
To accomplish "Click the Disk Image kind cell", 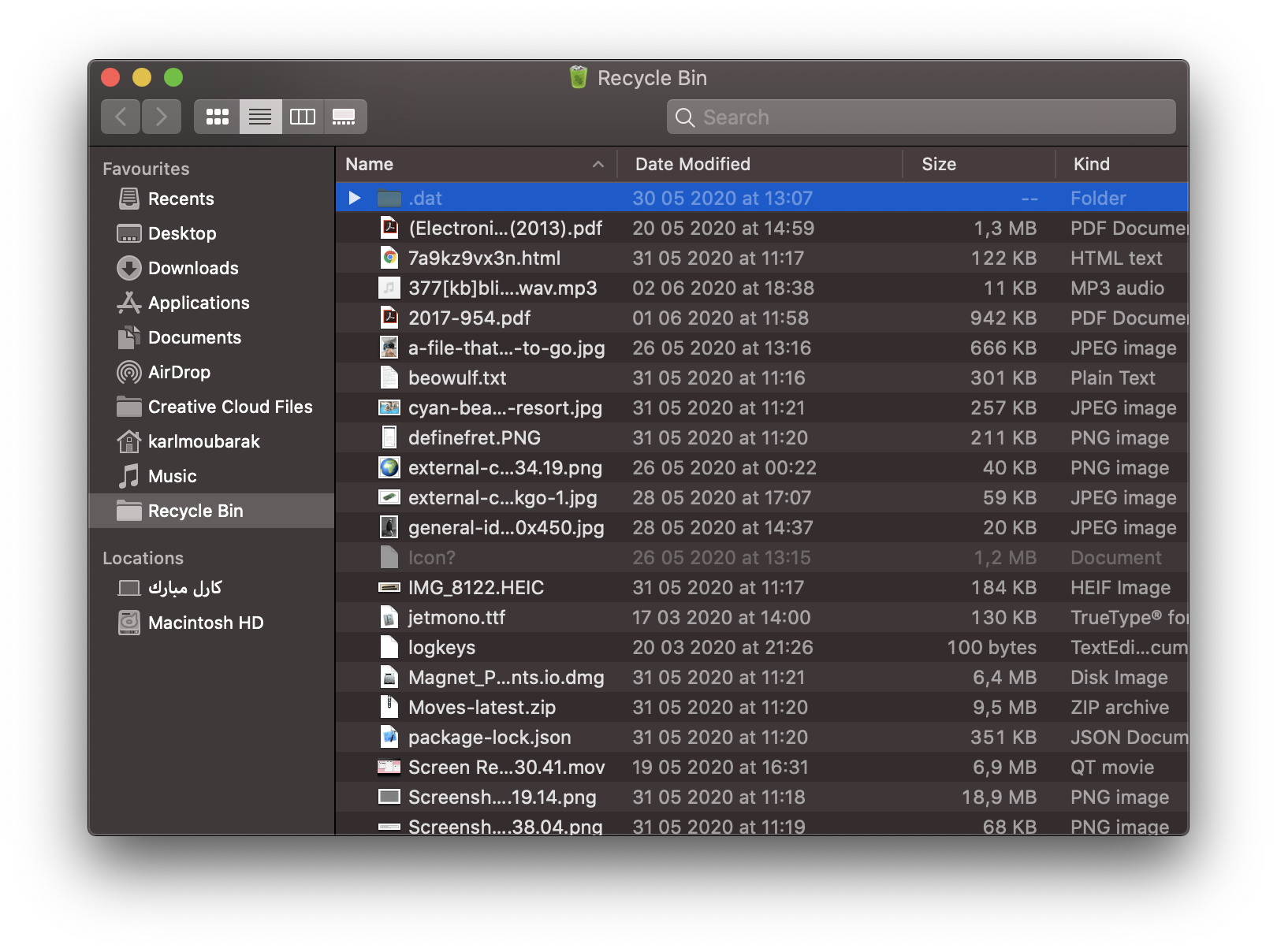I will pos(1119,677).
